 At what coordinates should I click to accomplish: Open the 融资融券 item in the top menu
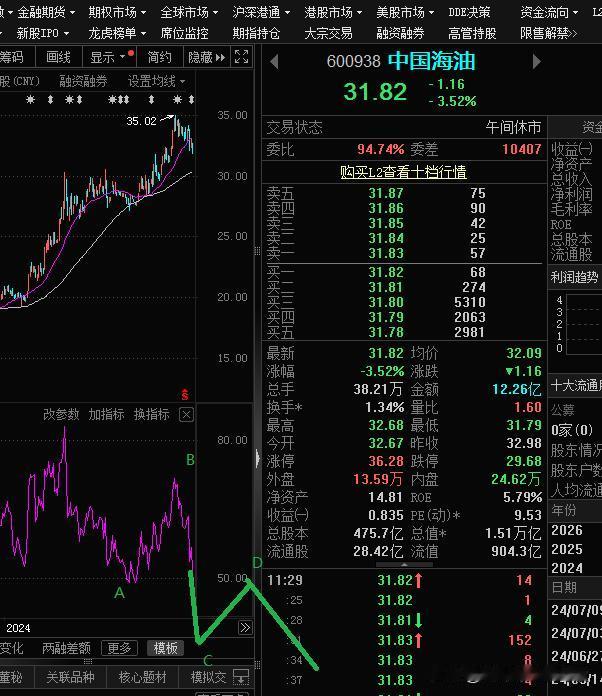[400, 33]
